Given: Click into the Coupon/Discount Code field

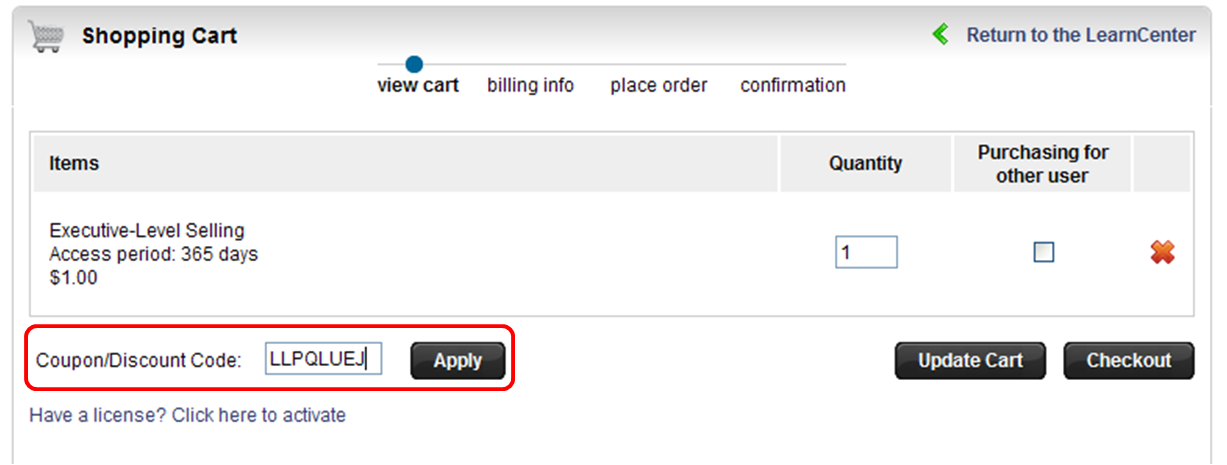Looking at the screenshot, I should (x=323, y=359).
